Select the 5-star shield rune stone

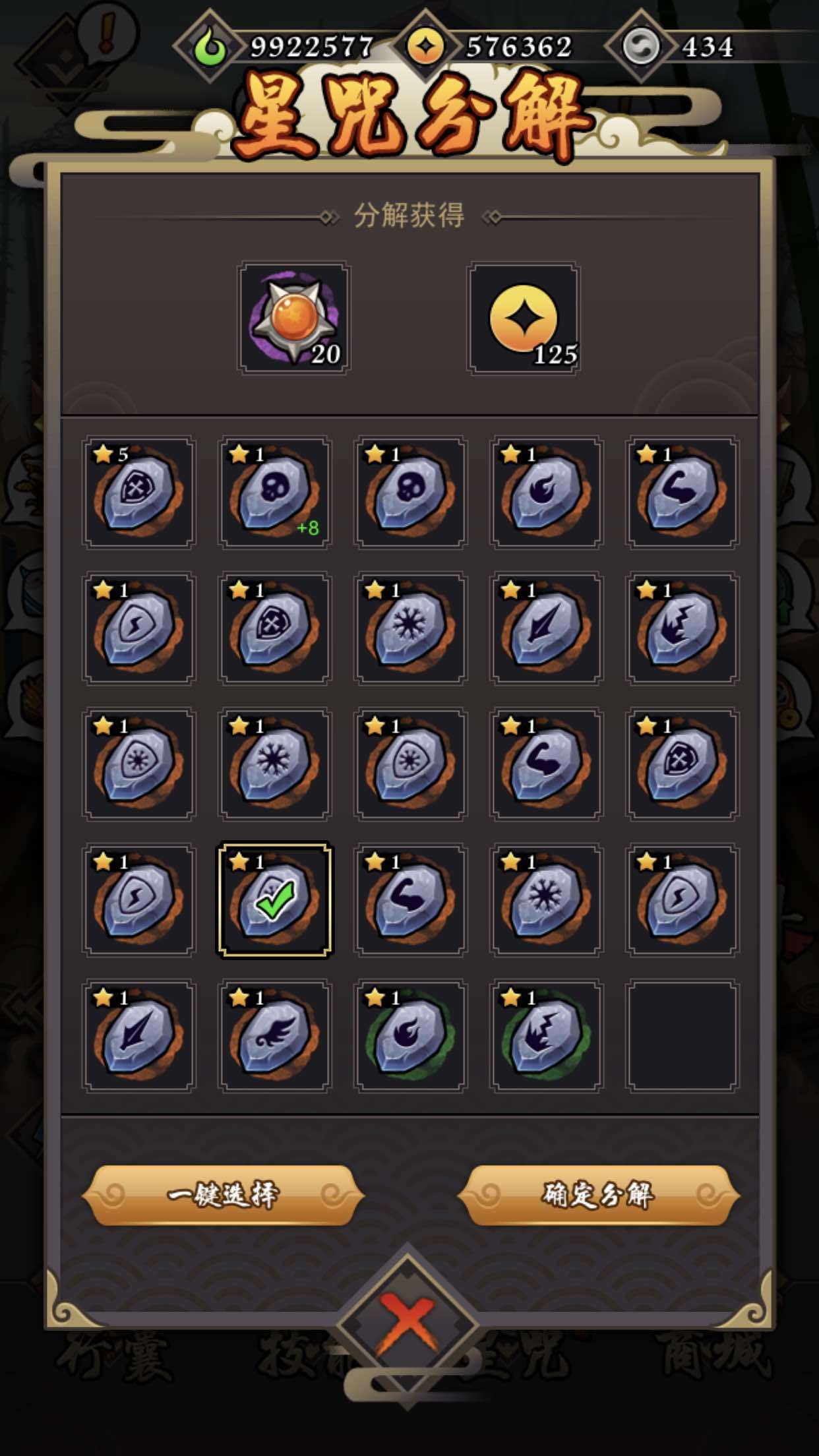tap(138, 492)
